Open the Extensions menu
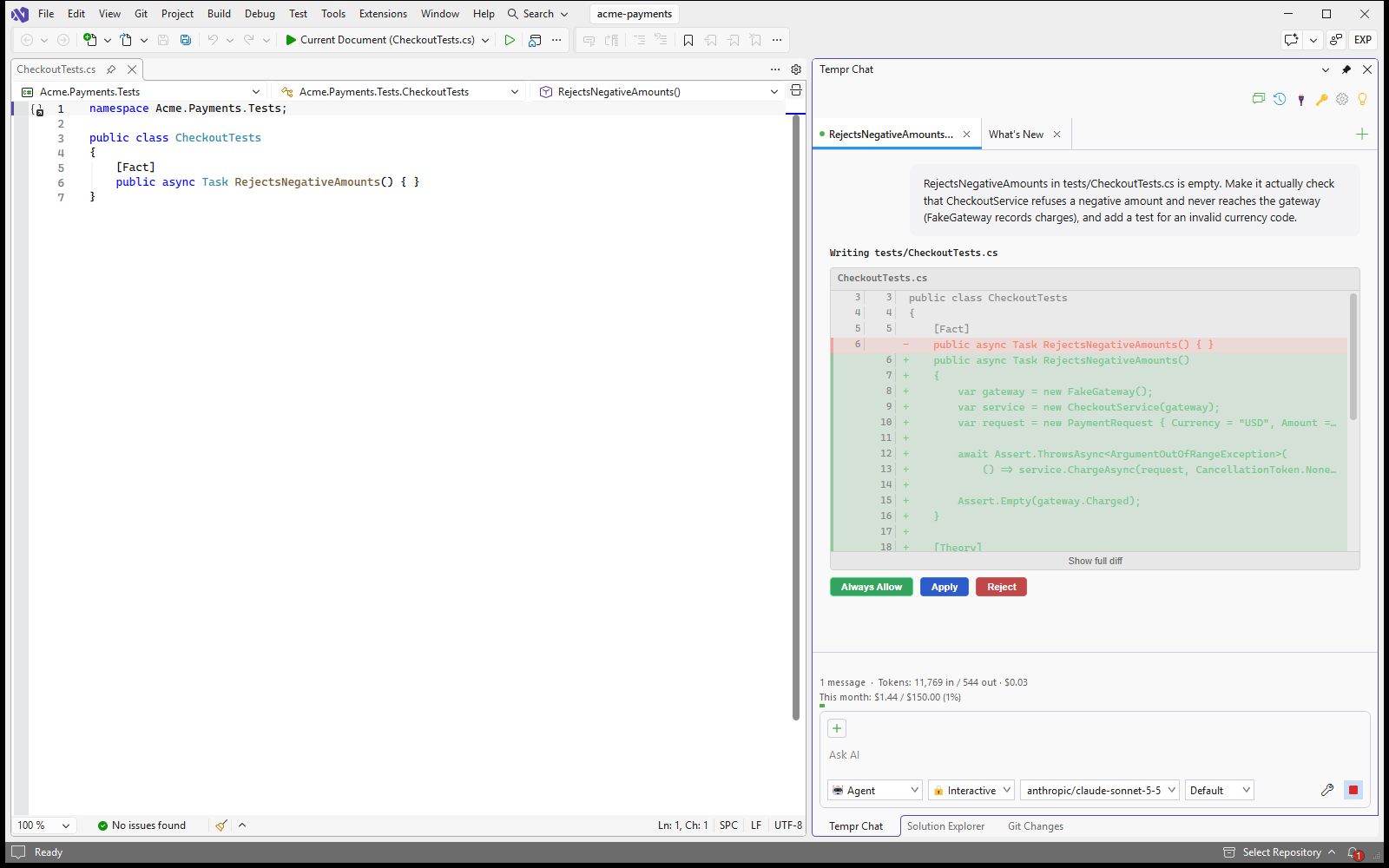 point(383,14)
